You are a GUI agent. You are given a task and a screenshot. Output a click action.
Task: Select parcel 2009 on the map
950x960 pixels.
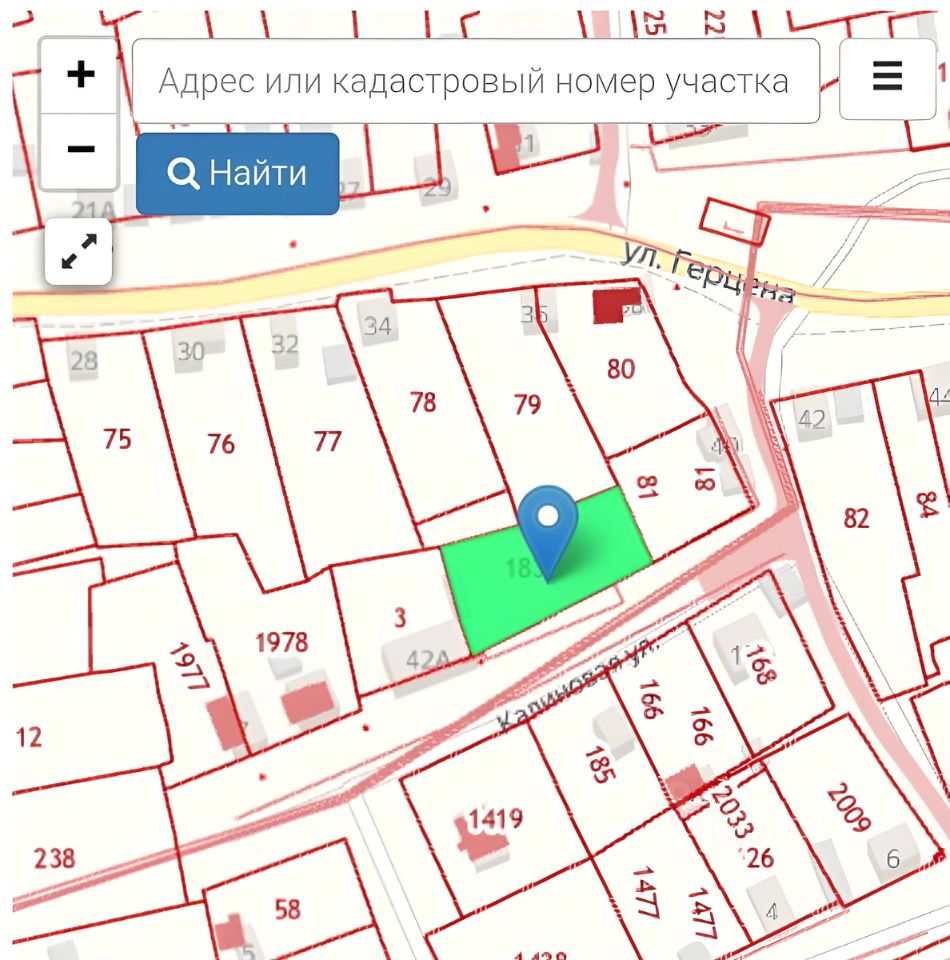point(848,808)
